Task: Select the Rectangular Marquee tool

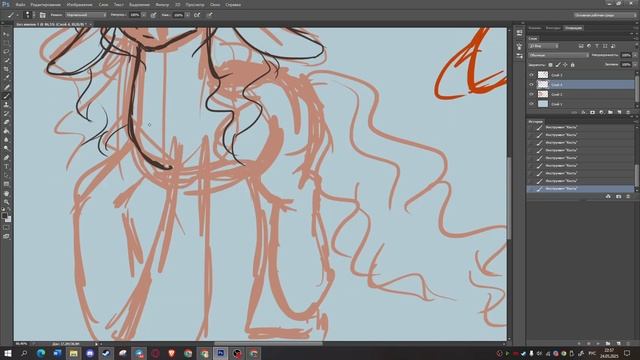Action: [x=6, y=43]
